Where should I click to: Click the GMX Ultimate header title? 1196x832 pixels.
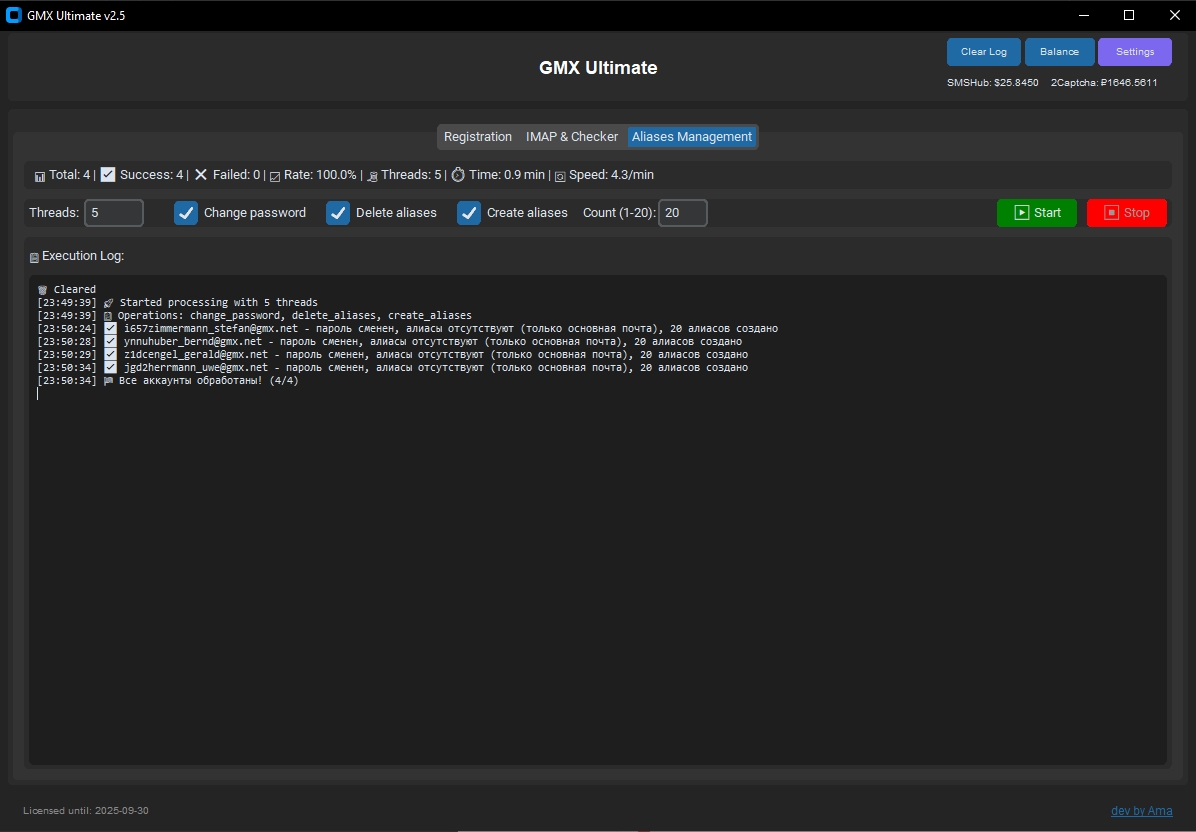(598, 68)
